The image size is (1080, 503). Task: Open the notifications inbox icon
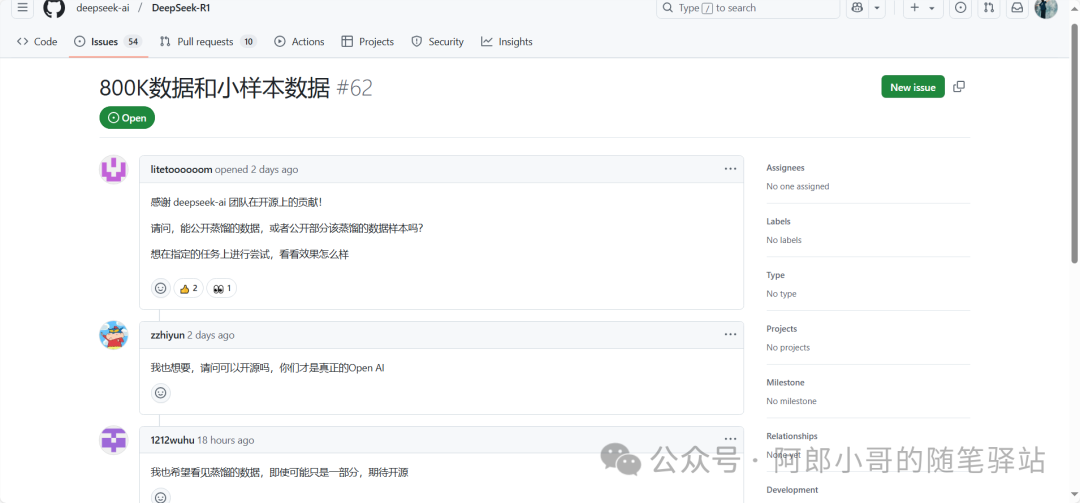click(x=1017, y=8)
